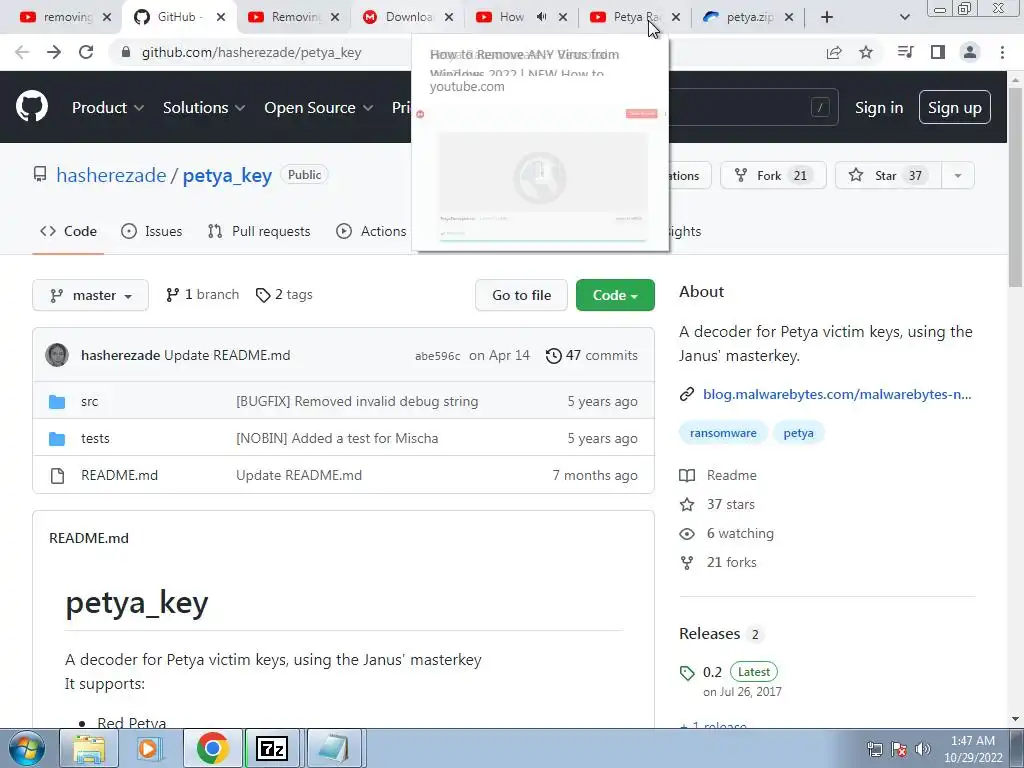1024x768 pixels.
Task: Expand the Open Source navigation dropdown
Action: (x=319, y=107)
